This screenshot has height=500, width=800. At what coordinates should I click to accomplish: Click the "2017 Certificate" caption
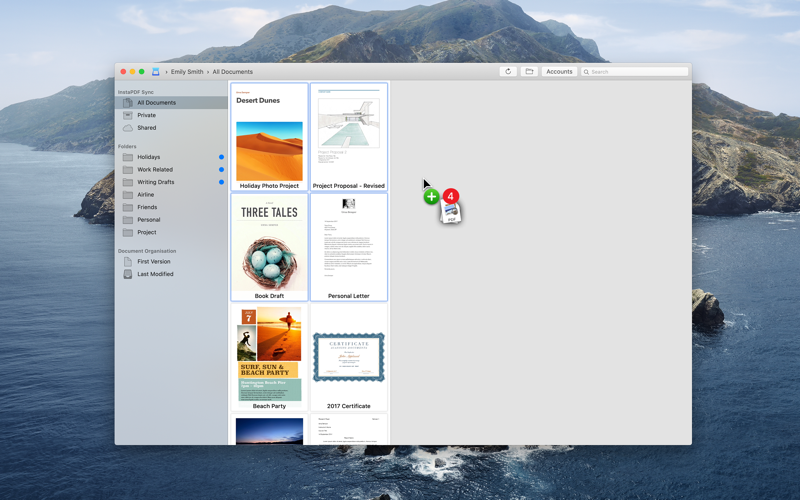pos(349,407)
